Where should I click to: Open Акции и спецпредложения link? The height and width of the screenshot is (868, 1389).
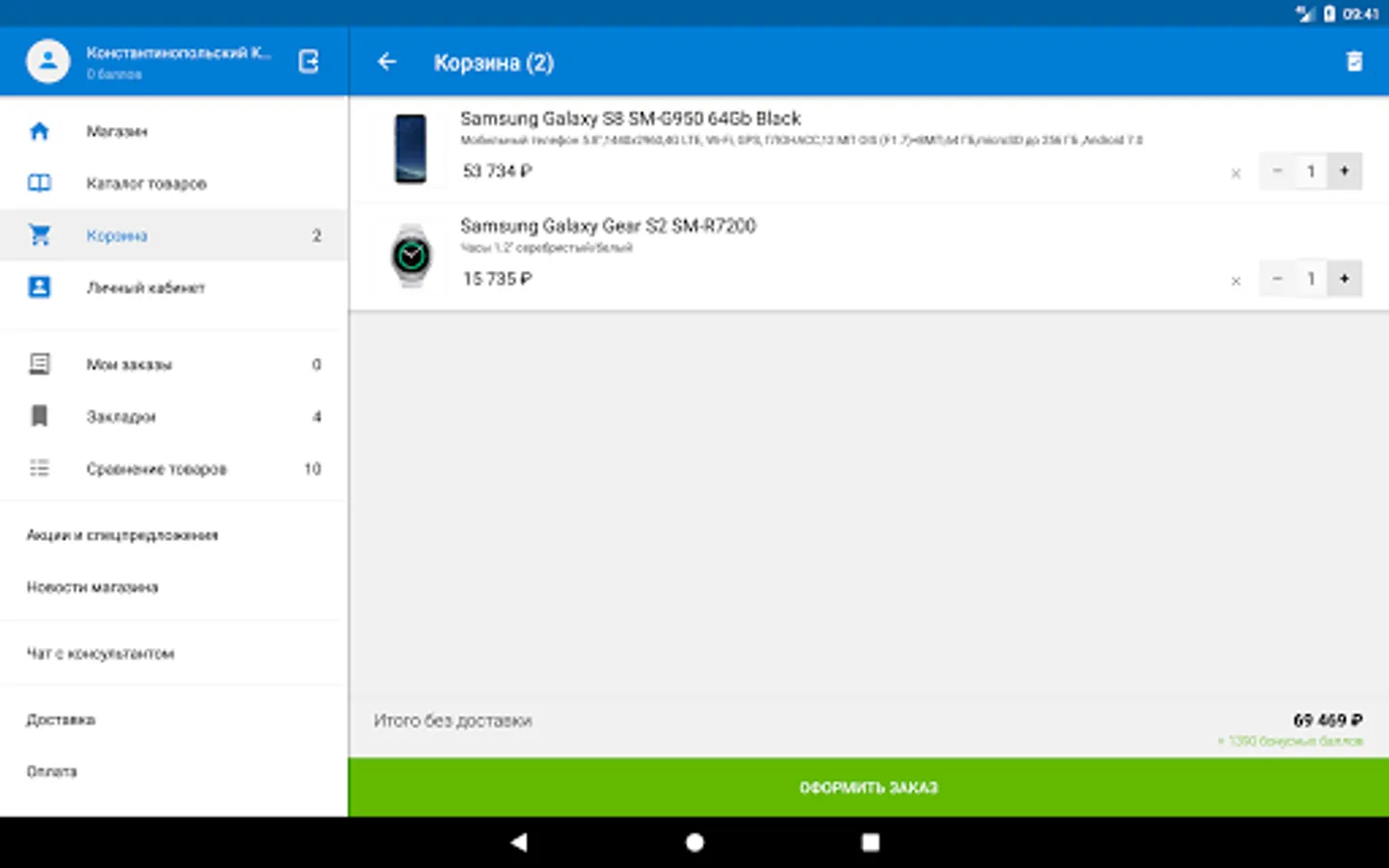click(x=123, y=535)
